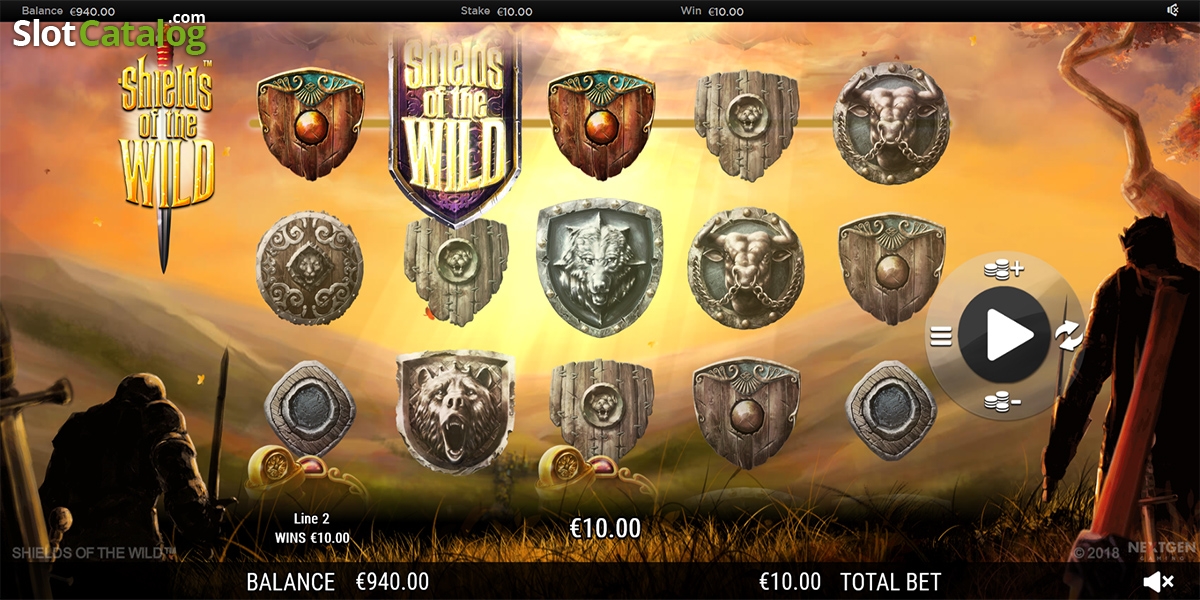Toggle the top-right speaker icon
The width and height of the screenshot is (1200, 600).
point(1173,10)
